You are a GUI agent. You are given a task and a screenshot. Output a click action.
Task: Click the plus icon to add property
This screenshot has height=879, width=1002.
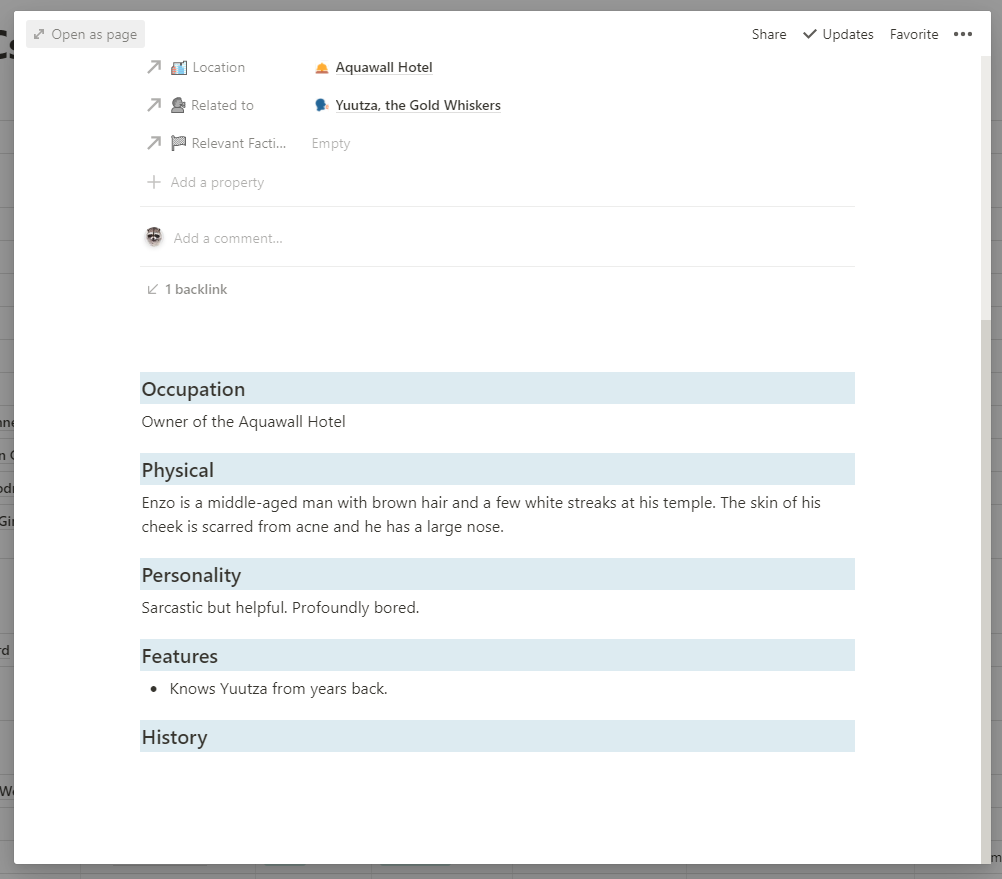point(154,182)
